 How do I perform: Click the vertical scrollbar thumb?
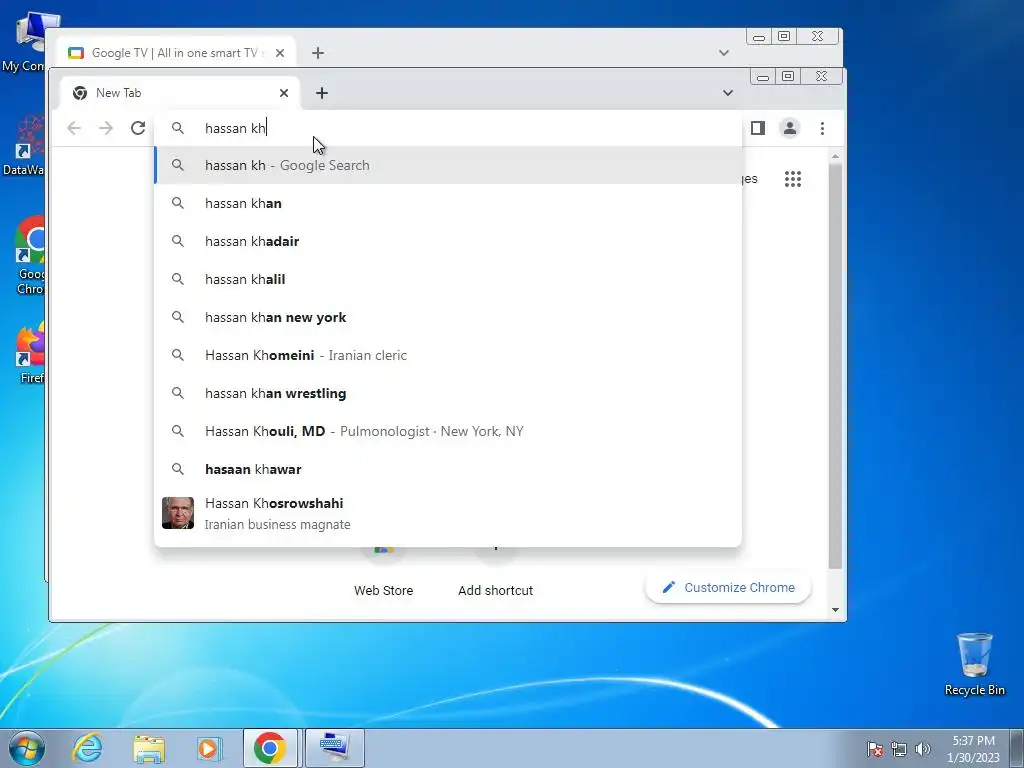835,366
